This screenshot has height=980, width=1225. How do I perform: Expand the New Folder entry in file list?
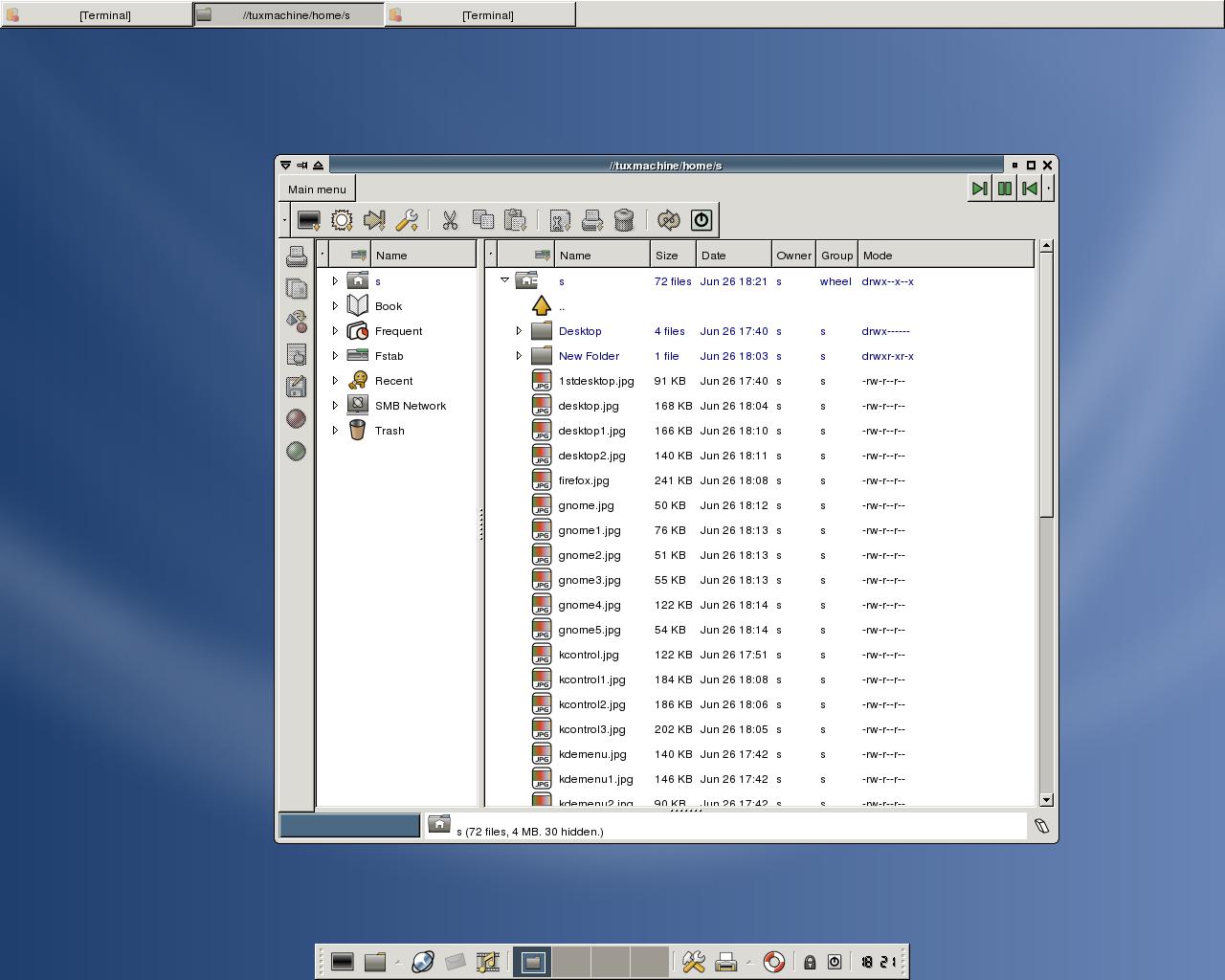[x=519, y=356]
